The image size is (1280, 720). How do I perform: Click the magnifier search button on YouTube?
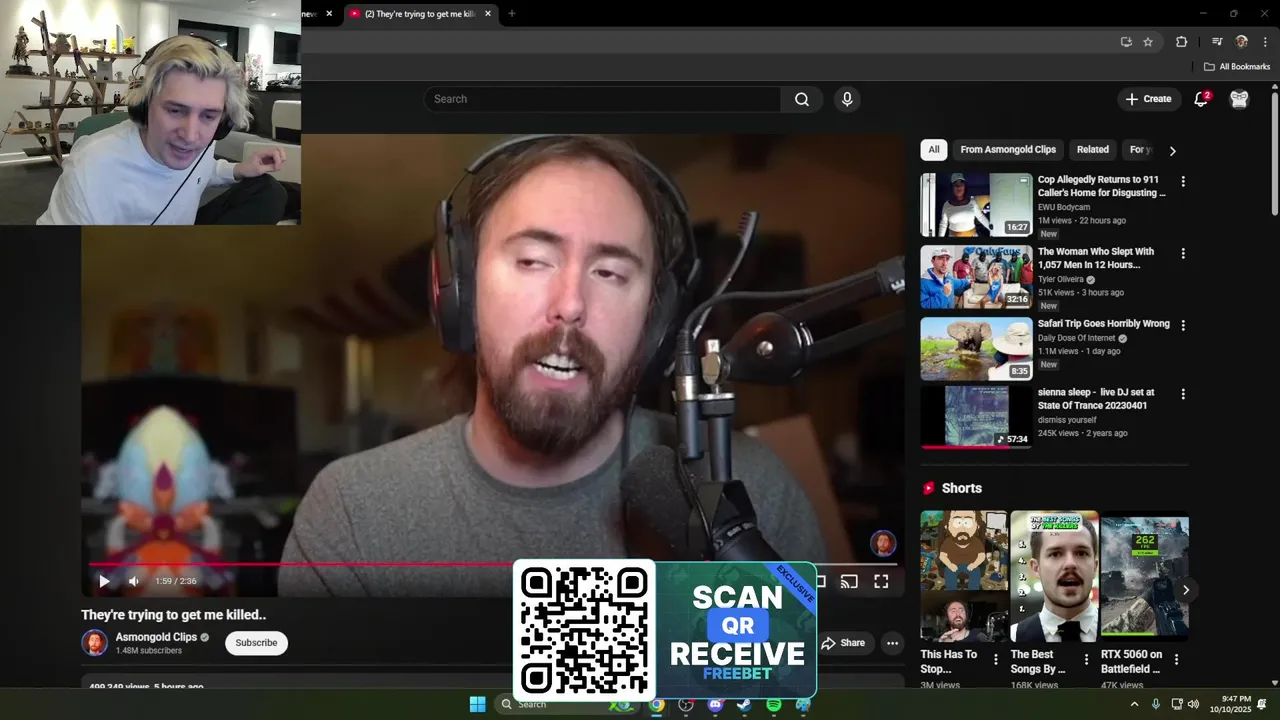pos(802,99)
